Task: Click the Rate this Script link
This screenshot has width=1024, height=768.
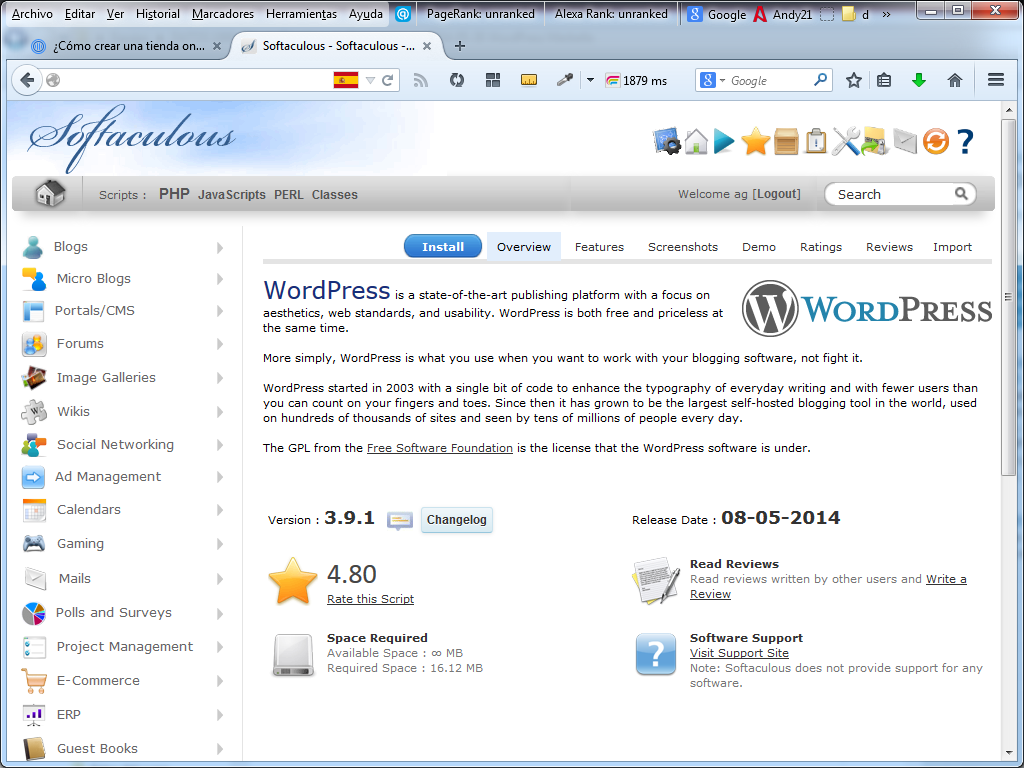Action: [370, 599]
